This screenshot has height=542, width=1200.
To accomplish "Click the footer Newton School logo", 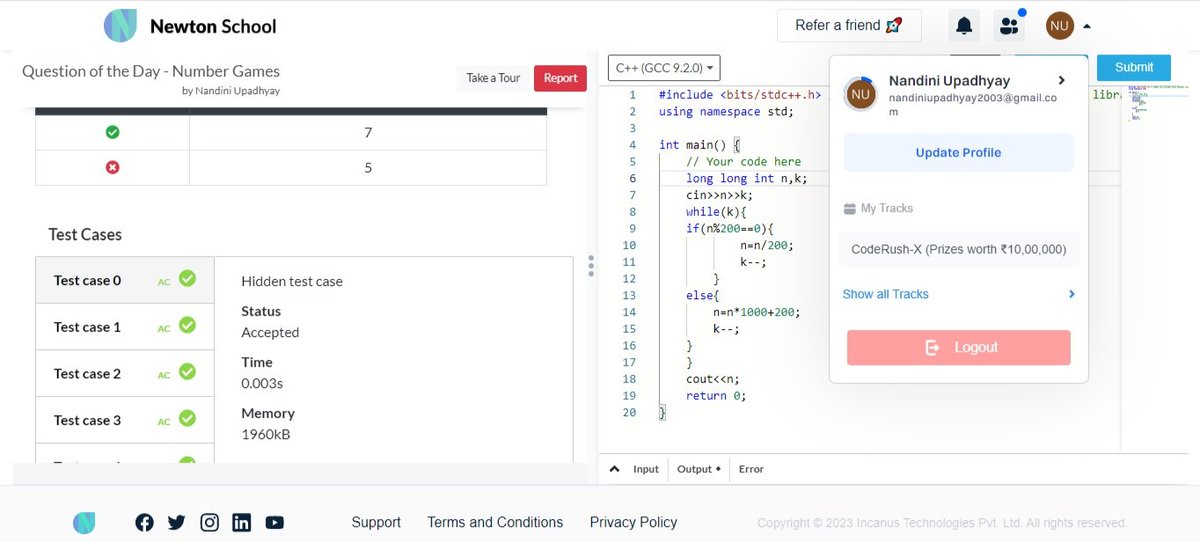I will (84, 522).
